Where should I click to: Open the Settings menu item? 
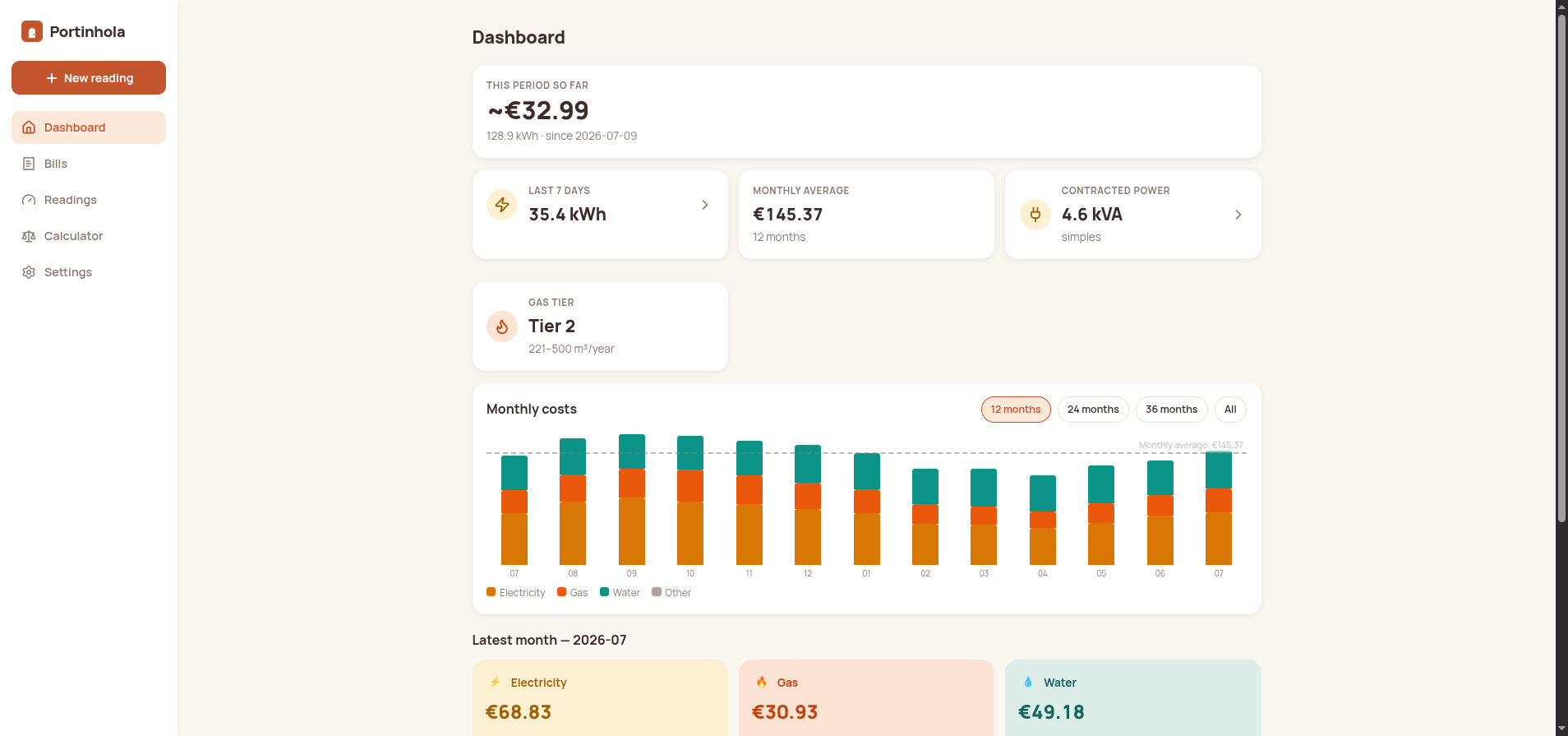pyautogui.click(x=89, y=272)
